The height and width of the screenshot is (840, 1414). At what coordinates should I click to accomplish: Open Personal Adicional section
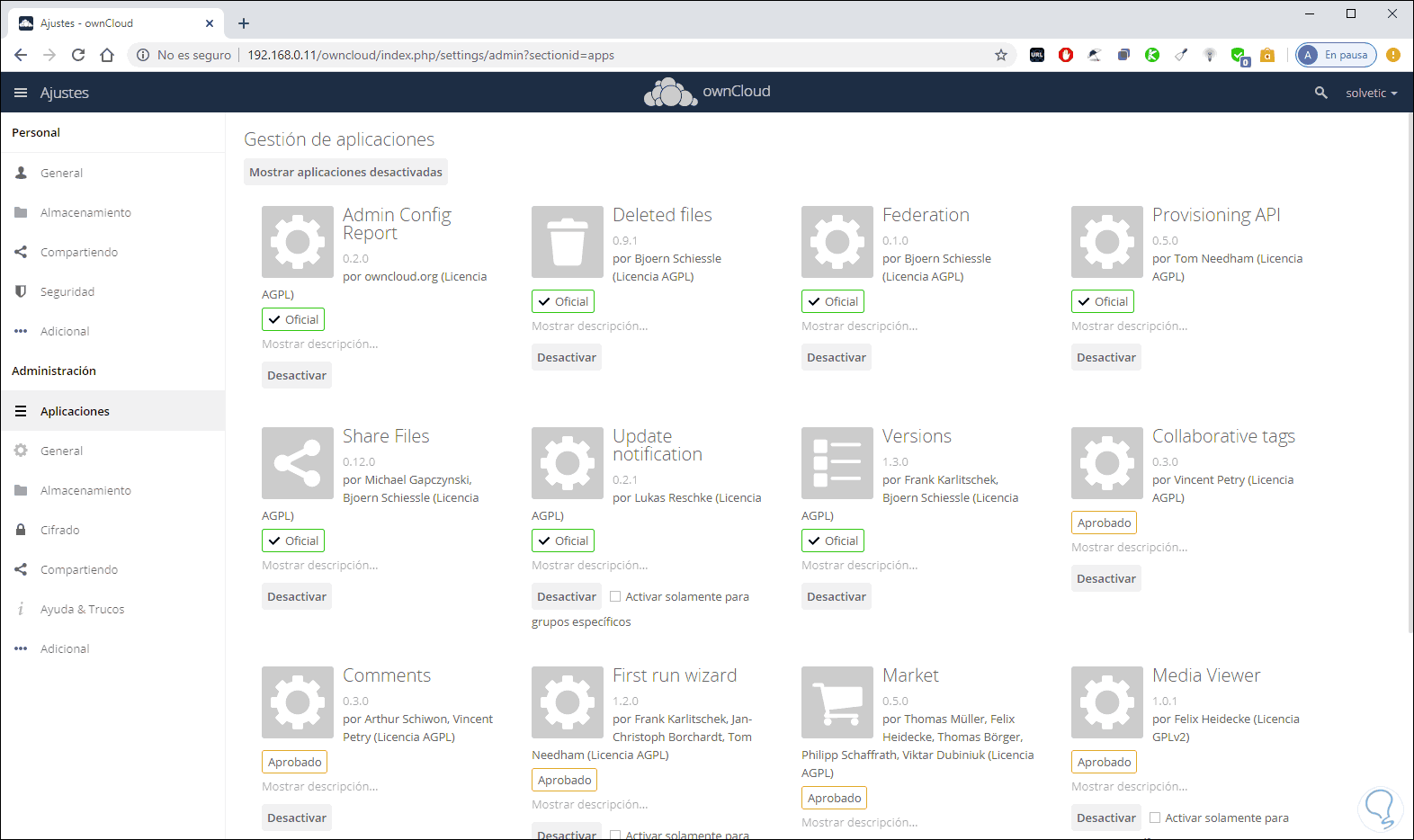(112, 331)
